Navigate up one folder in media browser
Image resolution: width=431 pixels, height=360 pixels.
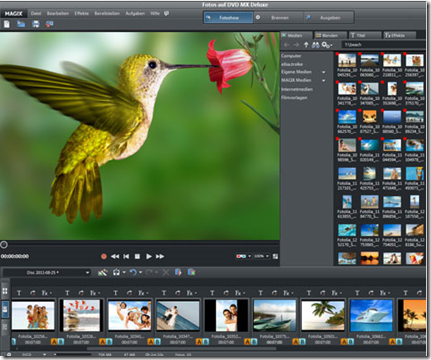pyautogui.click(x=306, y=45)
